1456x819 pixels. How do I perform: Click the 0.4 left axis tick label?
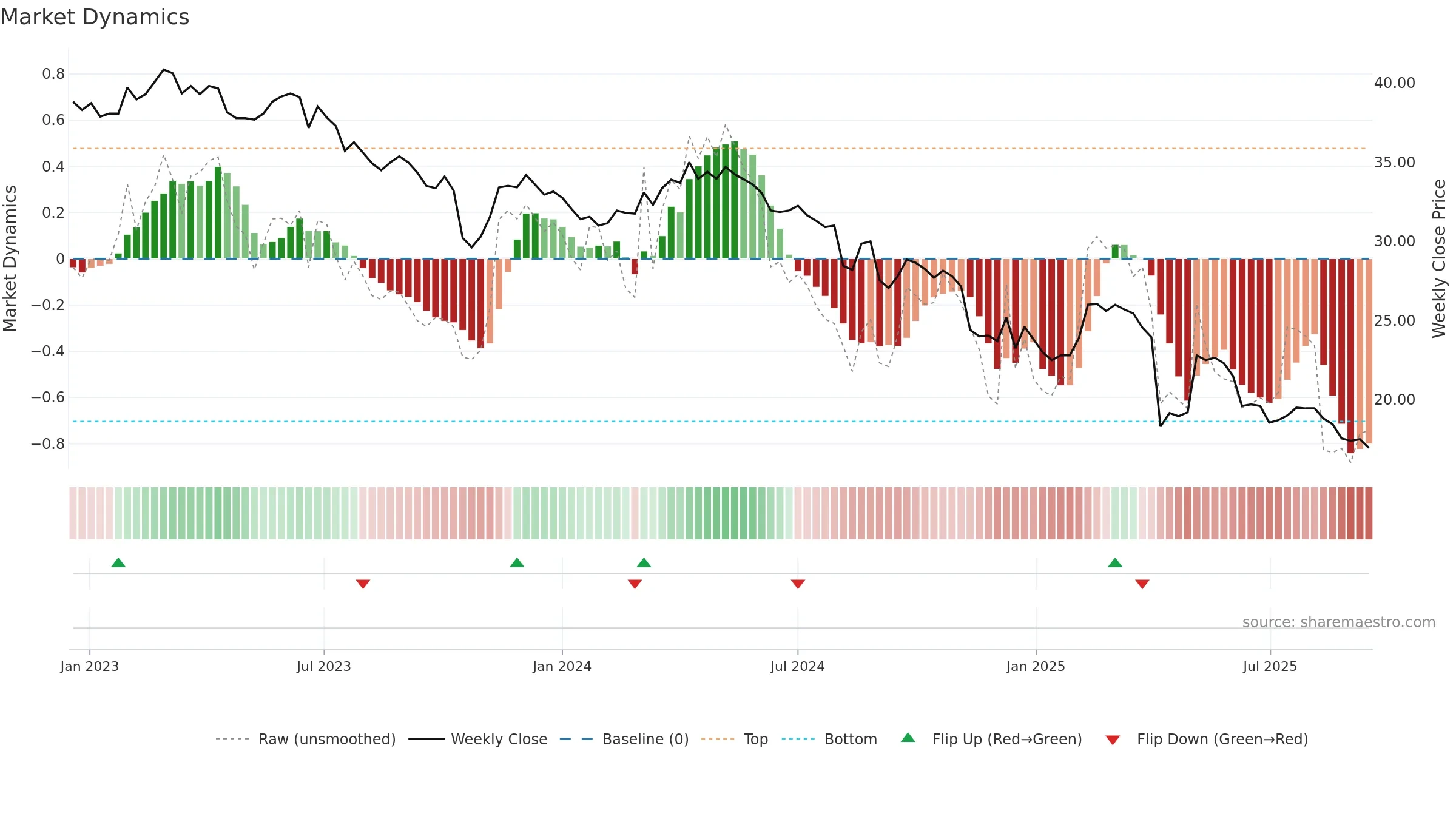tap(53, 166)
